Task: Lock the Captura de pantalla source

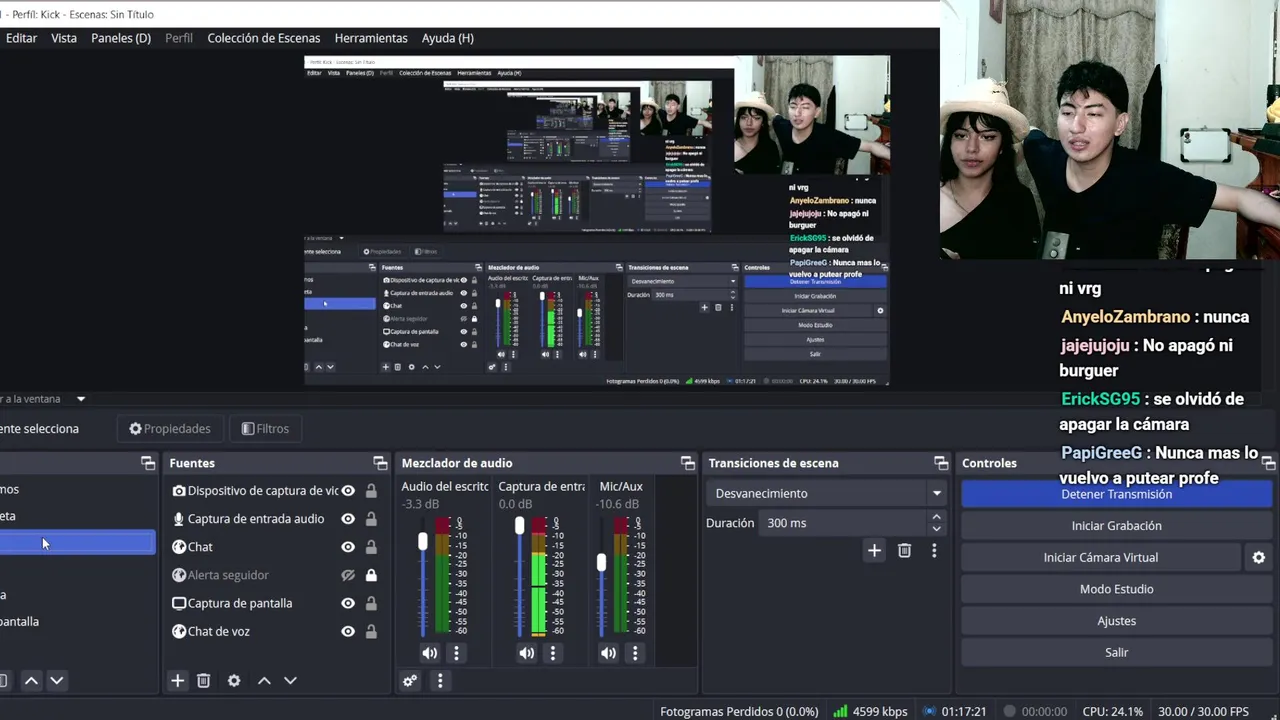Action: tap(371, 603)
